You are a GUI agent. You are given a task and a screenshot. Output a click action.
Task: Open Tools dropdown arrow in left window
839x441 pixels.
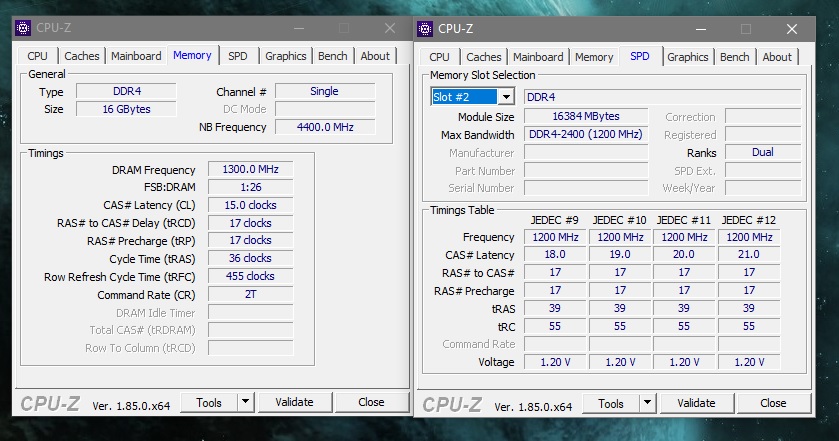tap(246, 402)
